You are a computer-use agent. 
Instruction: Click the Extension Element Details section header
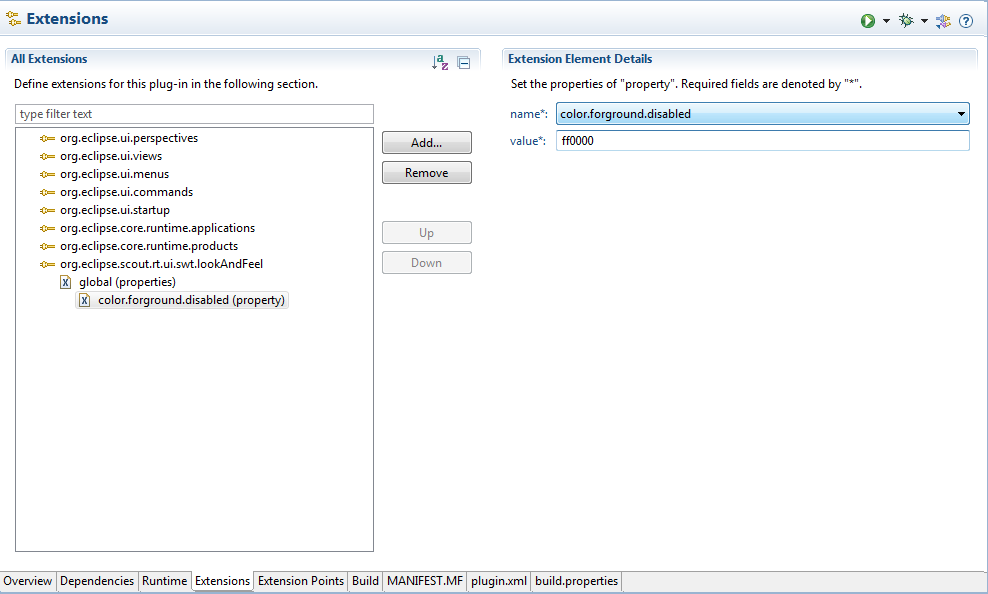(x=580, y=59)
